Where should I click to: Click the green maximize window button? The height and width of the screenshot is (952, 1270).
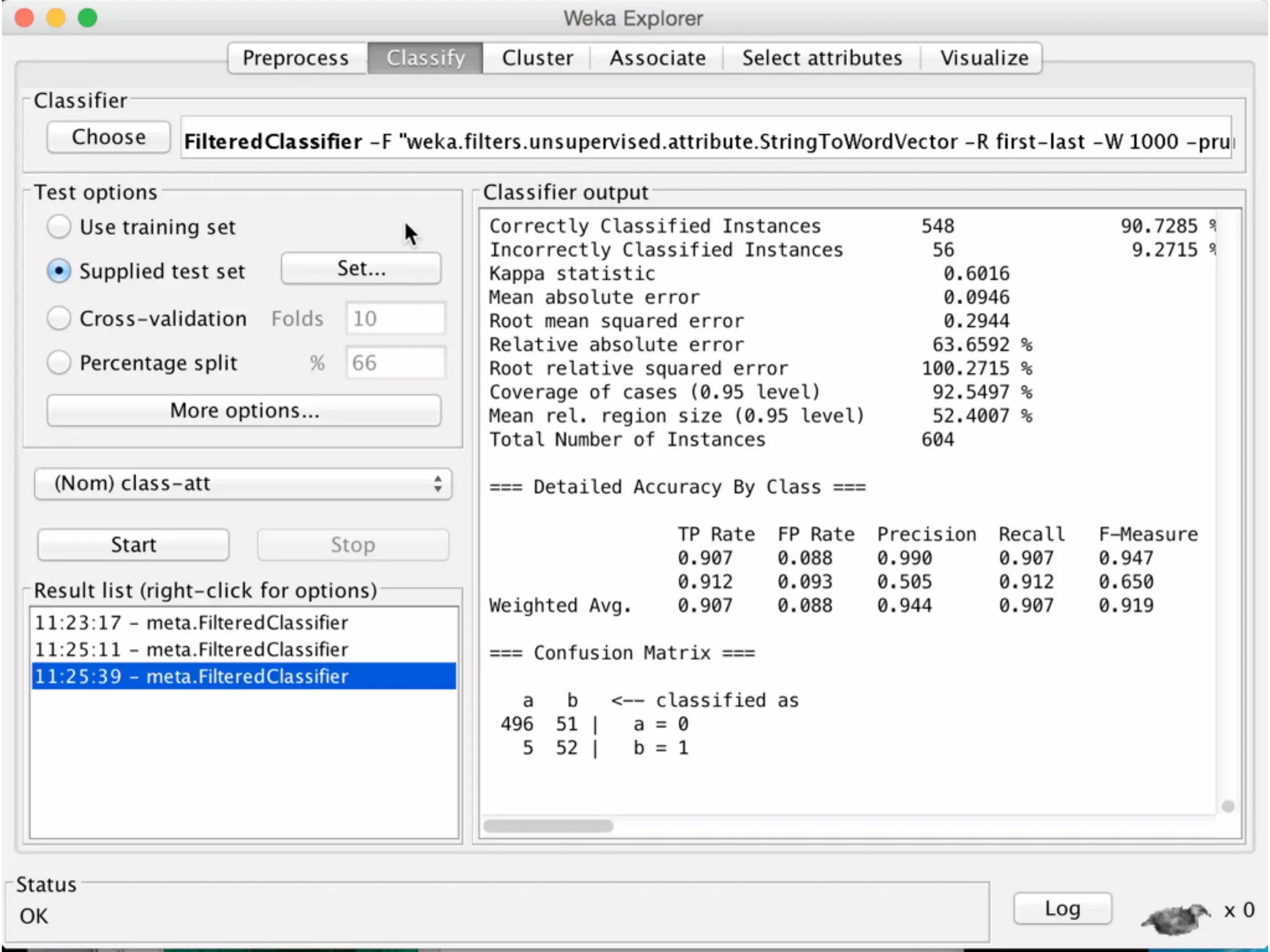87,18
